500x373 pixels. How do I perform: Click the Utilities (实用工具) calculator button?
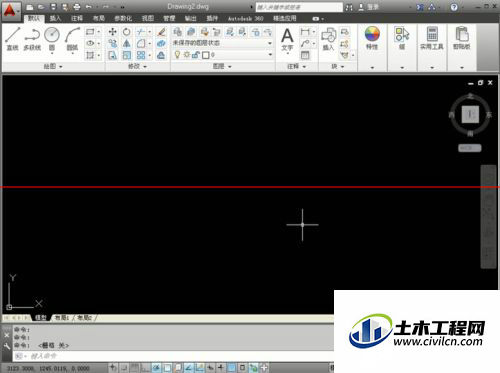tap(432, 38)
